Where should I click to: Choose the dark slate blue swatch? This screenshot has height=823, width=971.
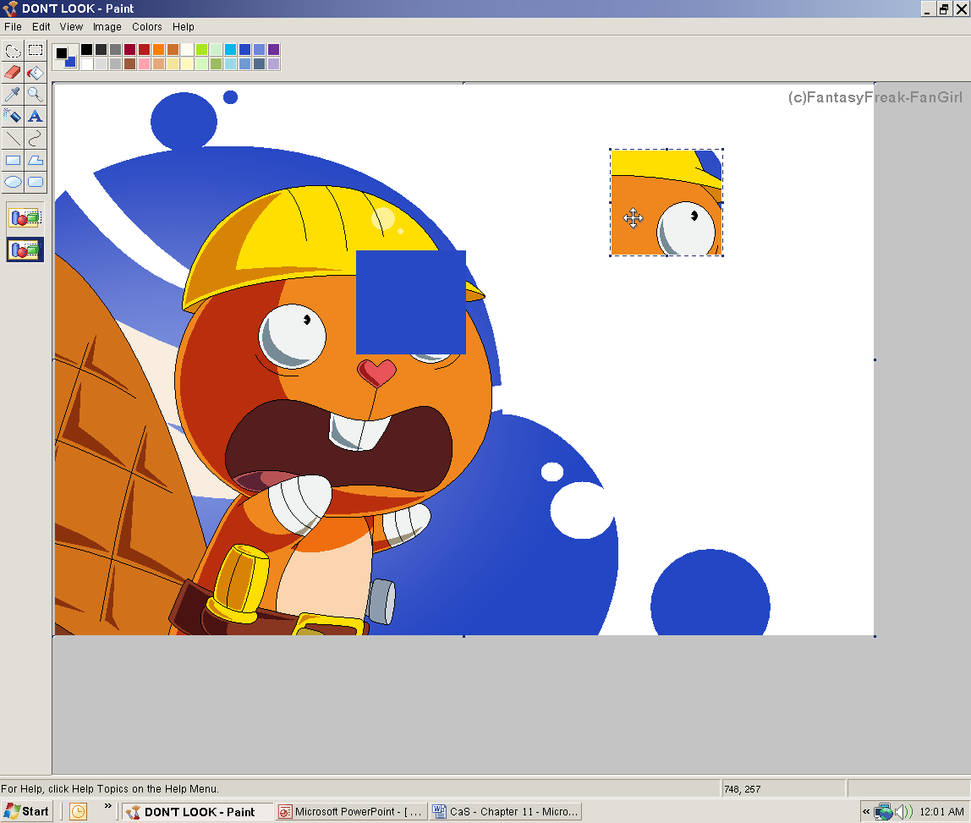[259, 63]
